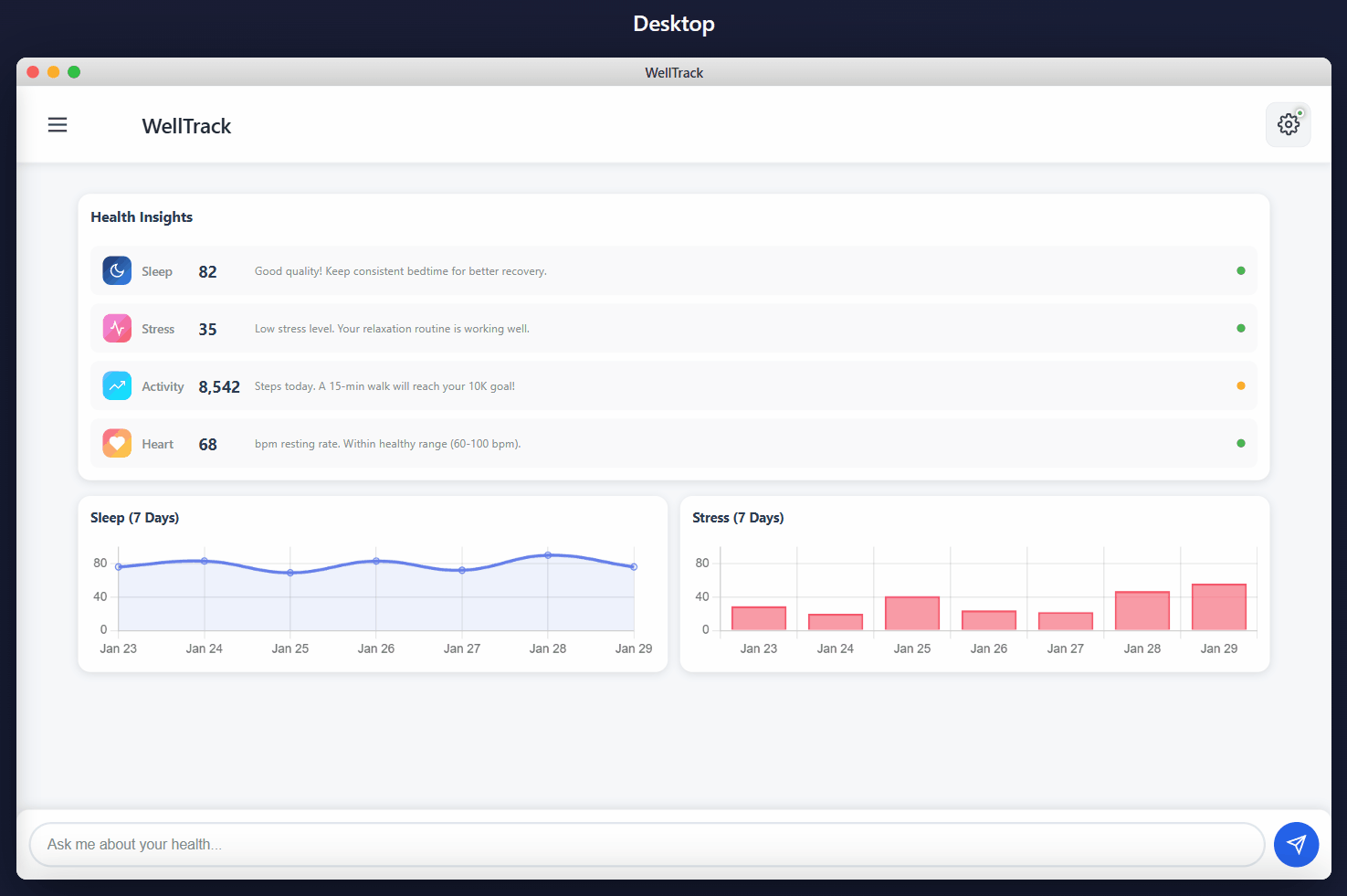Click the Jan 29 bar in Stress chart
The height and width of the screenshot is (896, 1347).
pos(1218,607)
